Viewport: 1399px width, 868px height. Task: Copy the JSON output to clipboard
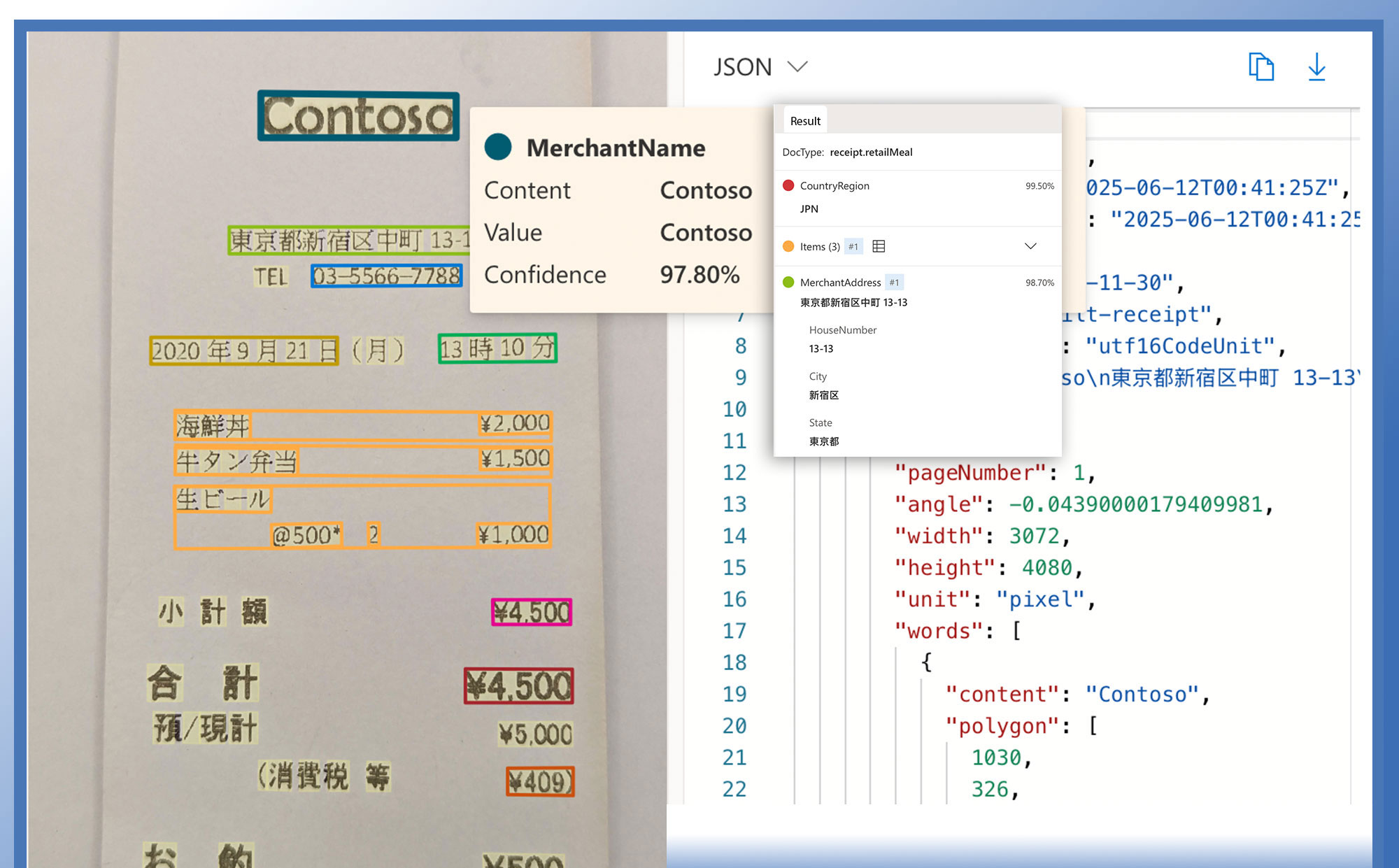tap(1261, 67)
